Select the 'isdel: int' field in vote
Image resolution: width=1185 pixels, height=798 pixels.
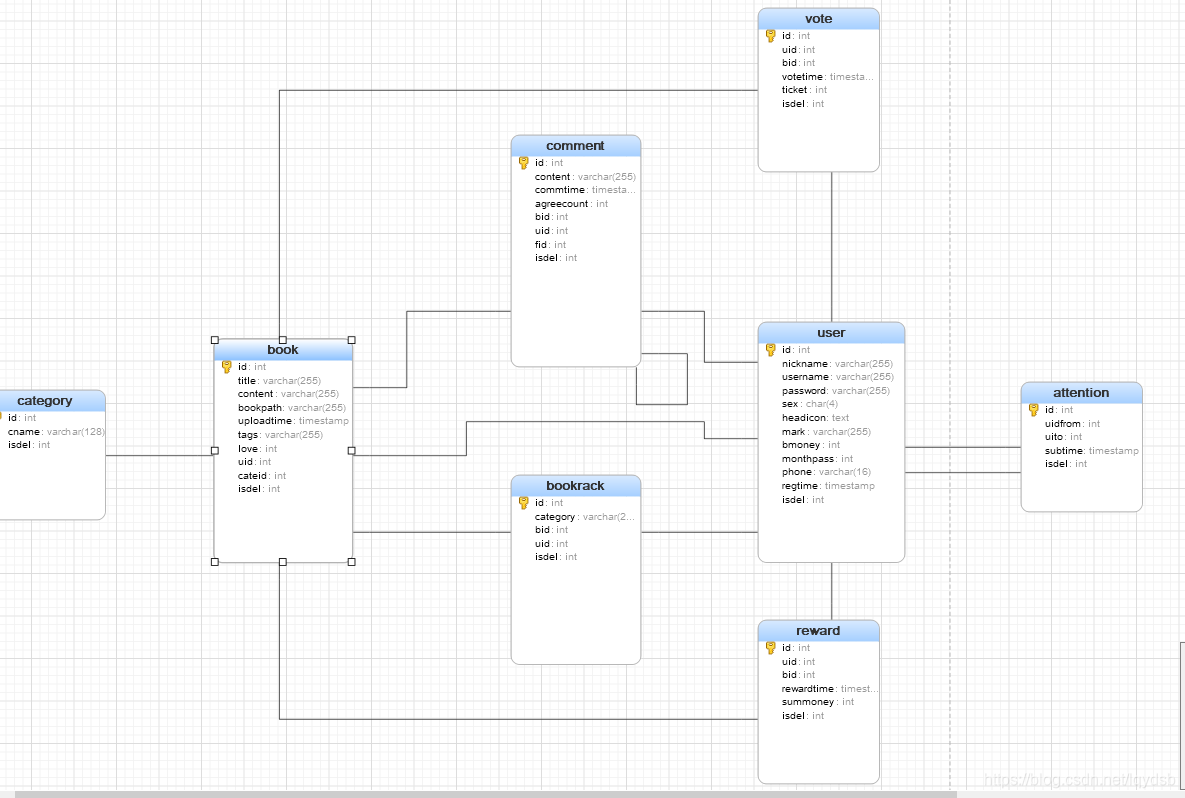(803, 104)
